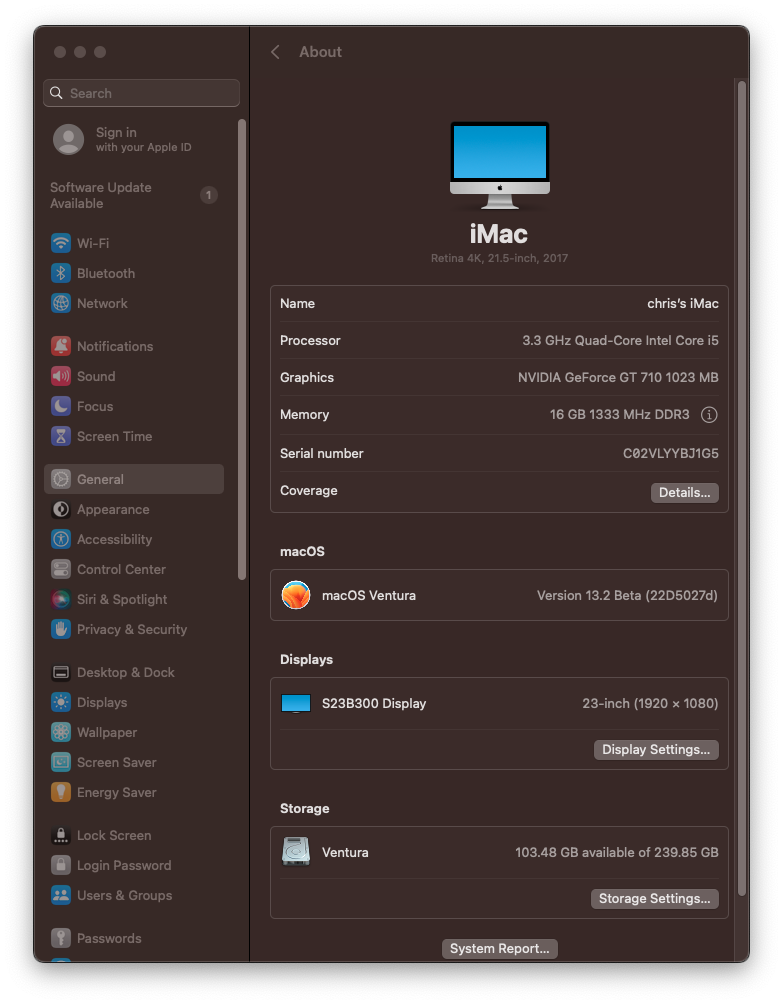This screenshot has width=783, height=1004.
Task: Click the S23B300 Display monitor icon
Action: (x=296, y=704)
